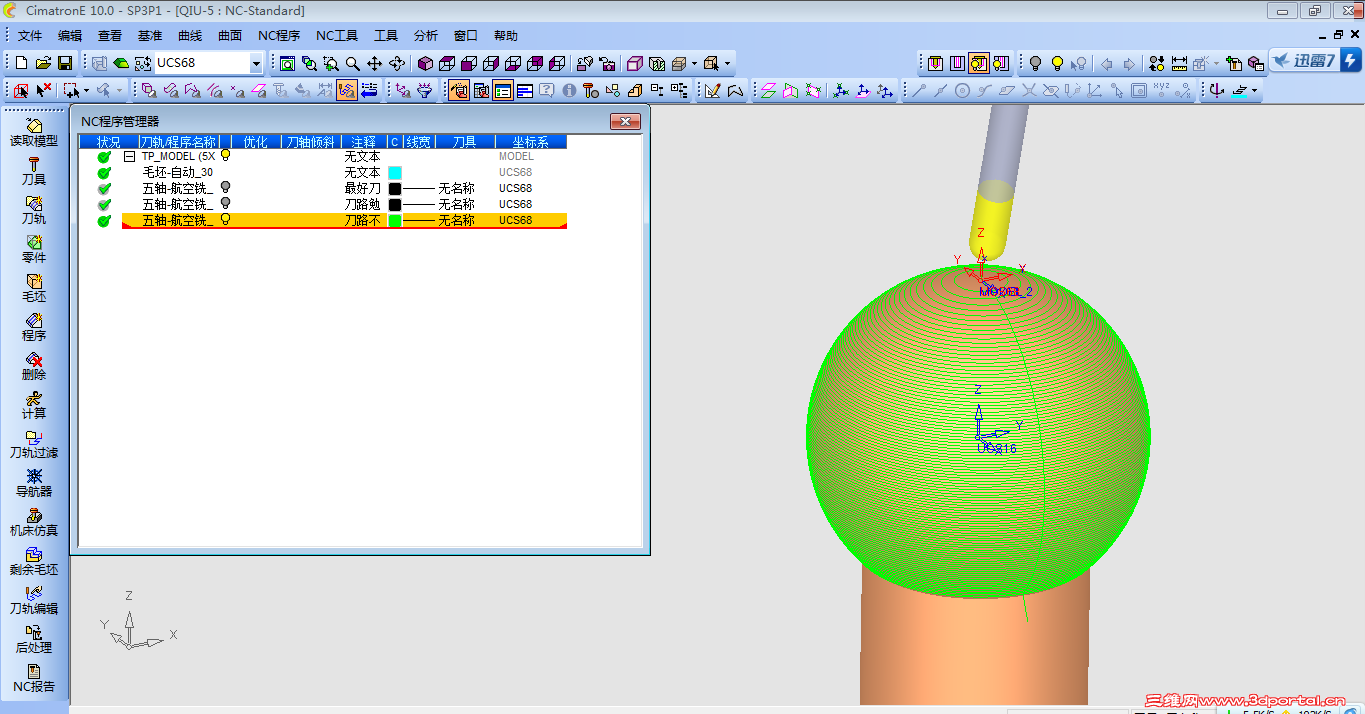Open a file using folder icon
The height and width of the screenshot is (714, 1365).
click(x=43, y=63)
